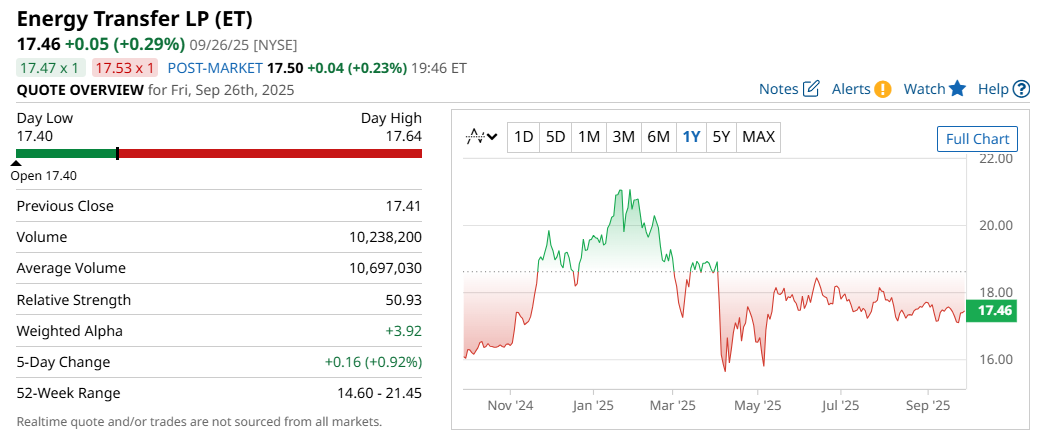Click the green bid price box

[x=50, y=68]
